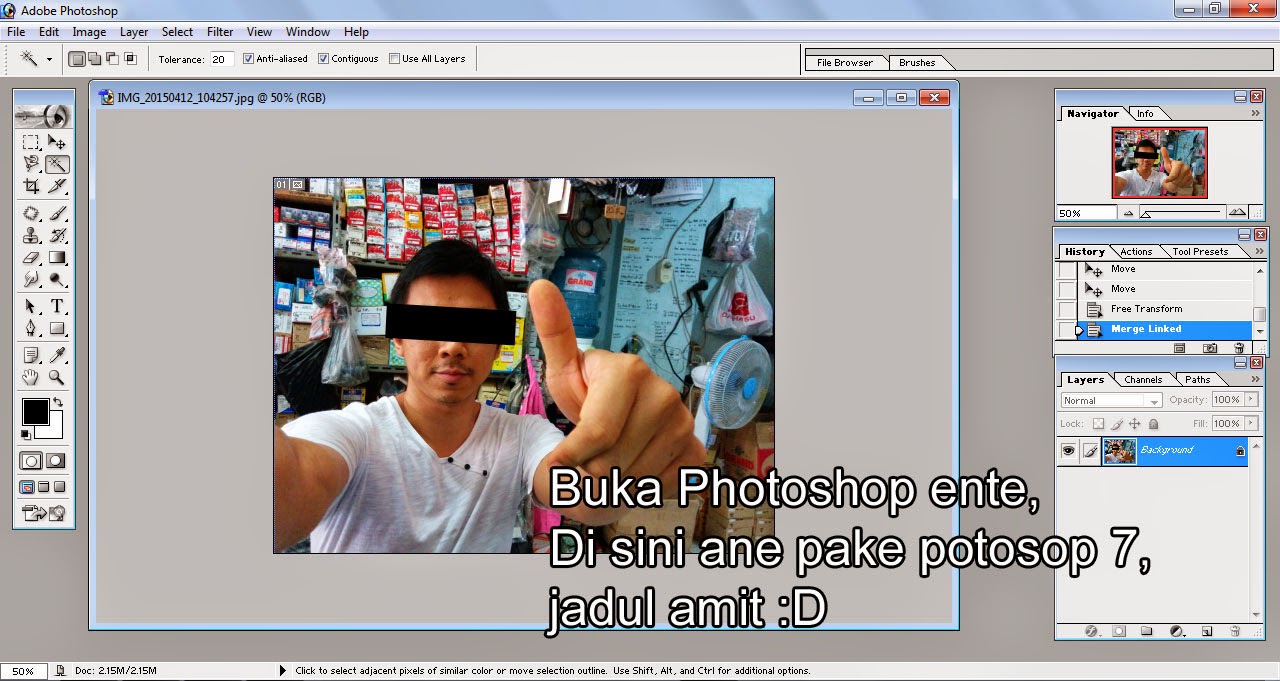
Task: Toggle Contiguous checkbox
Action: point(324,59)
